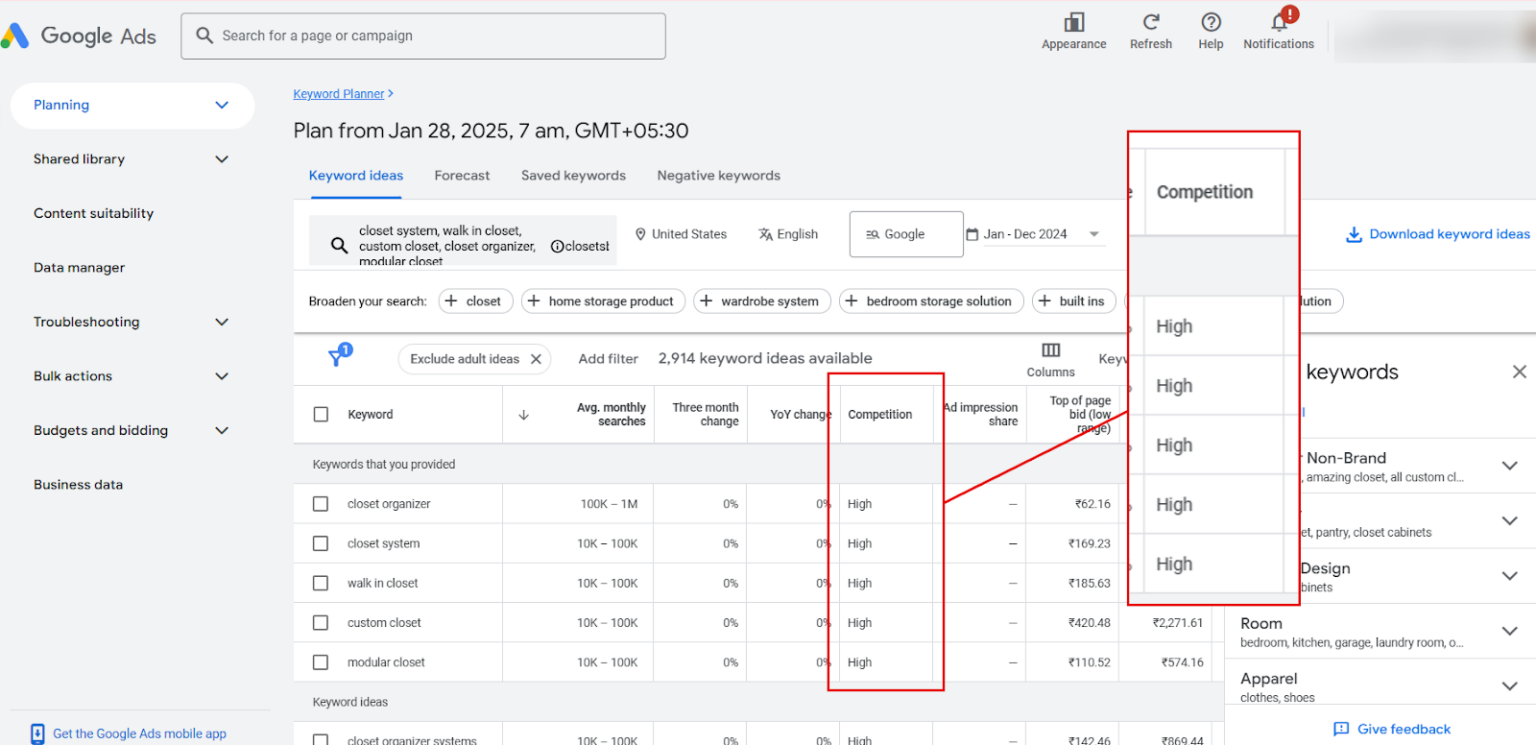Screen dimensions: 1536x745
Task: Switch to the Forecast tab
Action: 462,175
